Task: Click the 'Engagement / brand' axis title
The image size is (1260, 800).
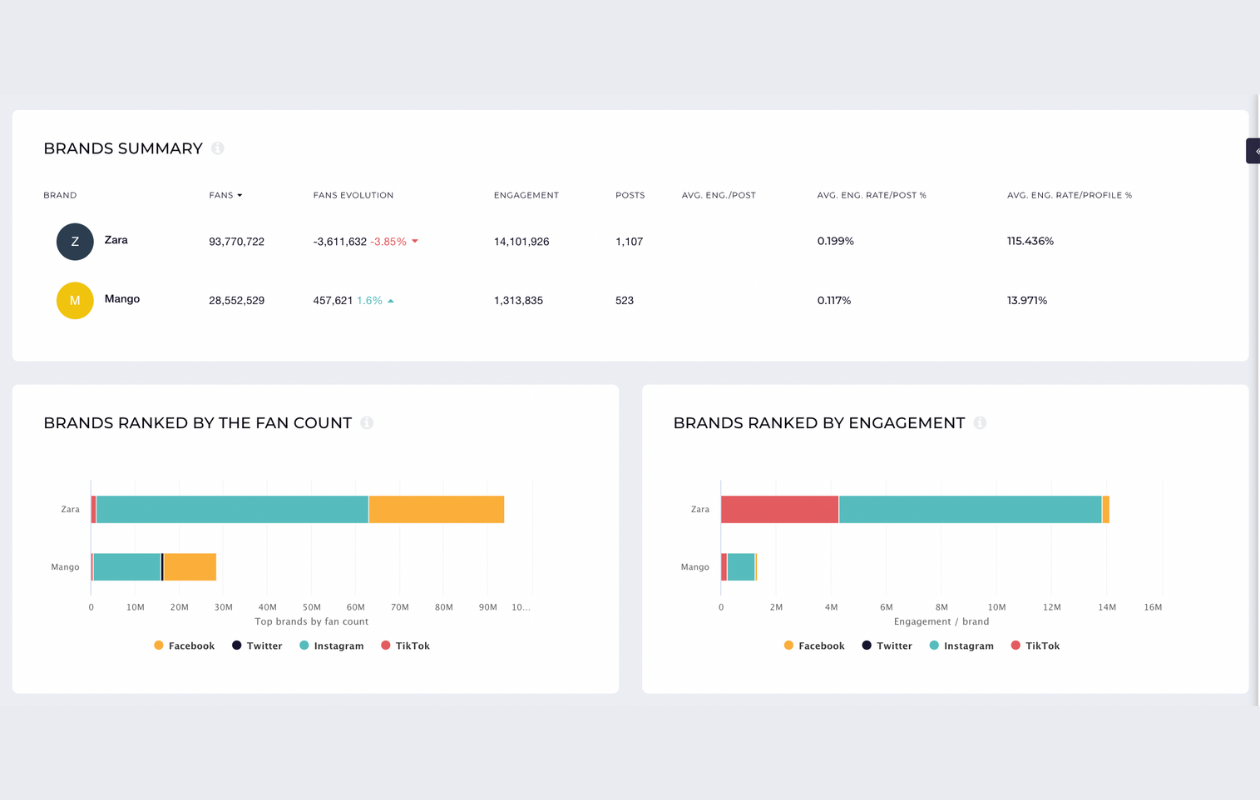Action: tap(942, 622)
